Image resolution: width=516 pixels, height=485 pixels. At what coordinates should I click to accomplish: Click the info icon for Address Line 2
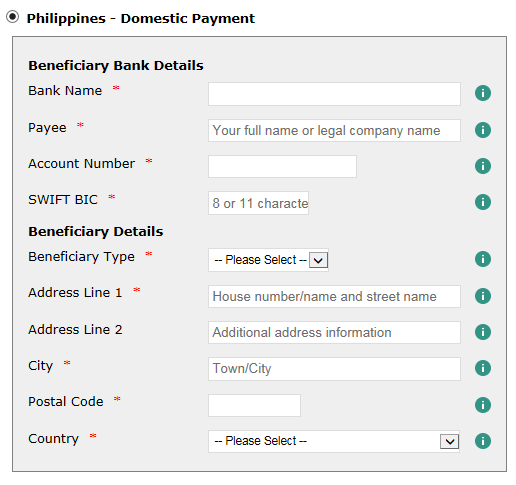[483, 332]
